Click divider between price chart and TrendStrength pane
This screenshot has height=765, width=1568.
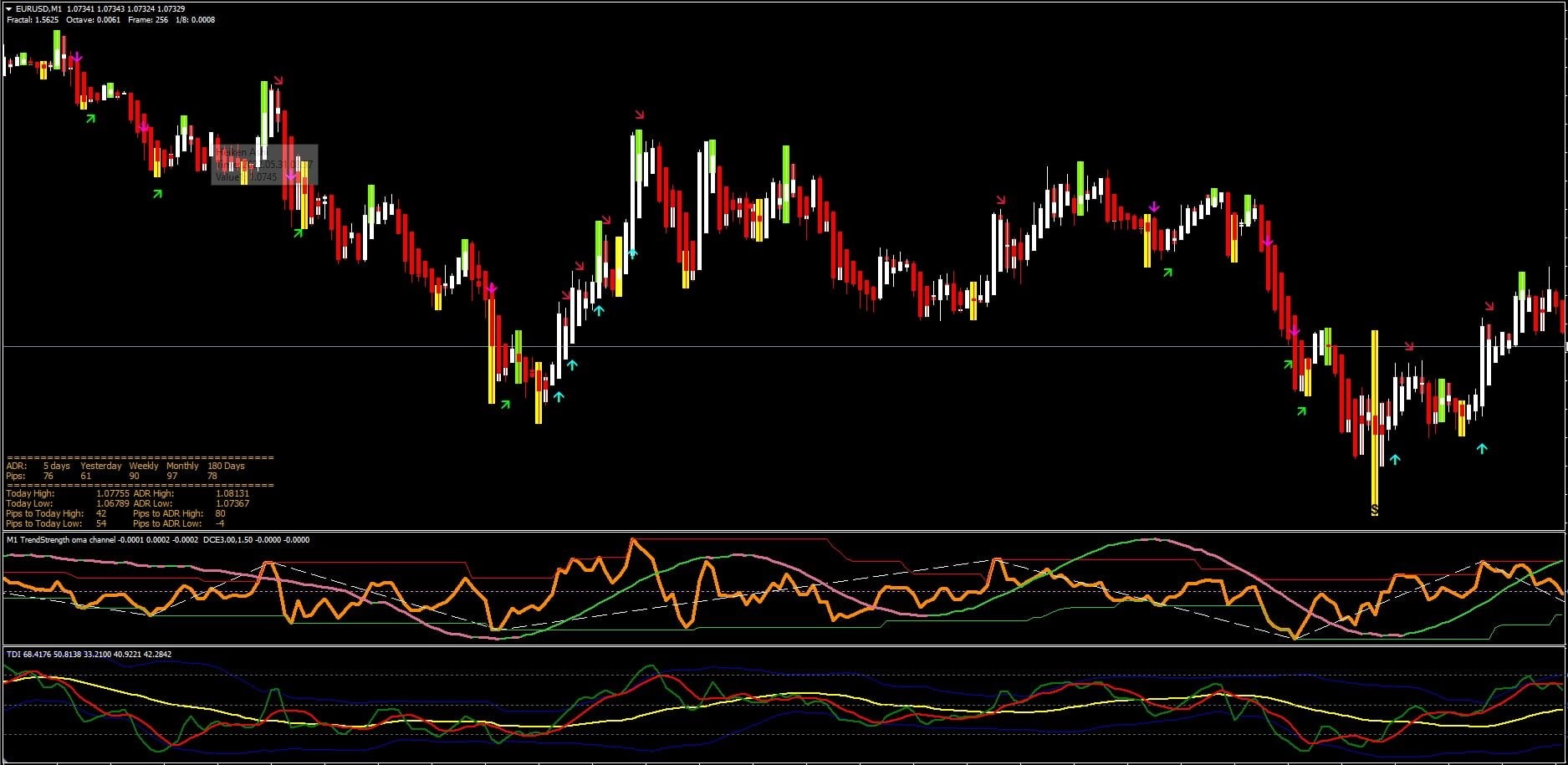pos(784,531)
